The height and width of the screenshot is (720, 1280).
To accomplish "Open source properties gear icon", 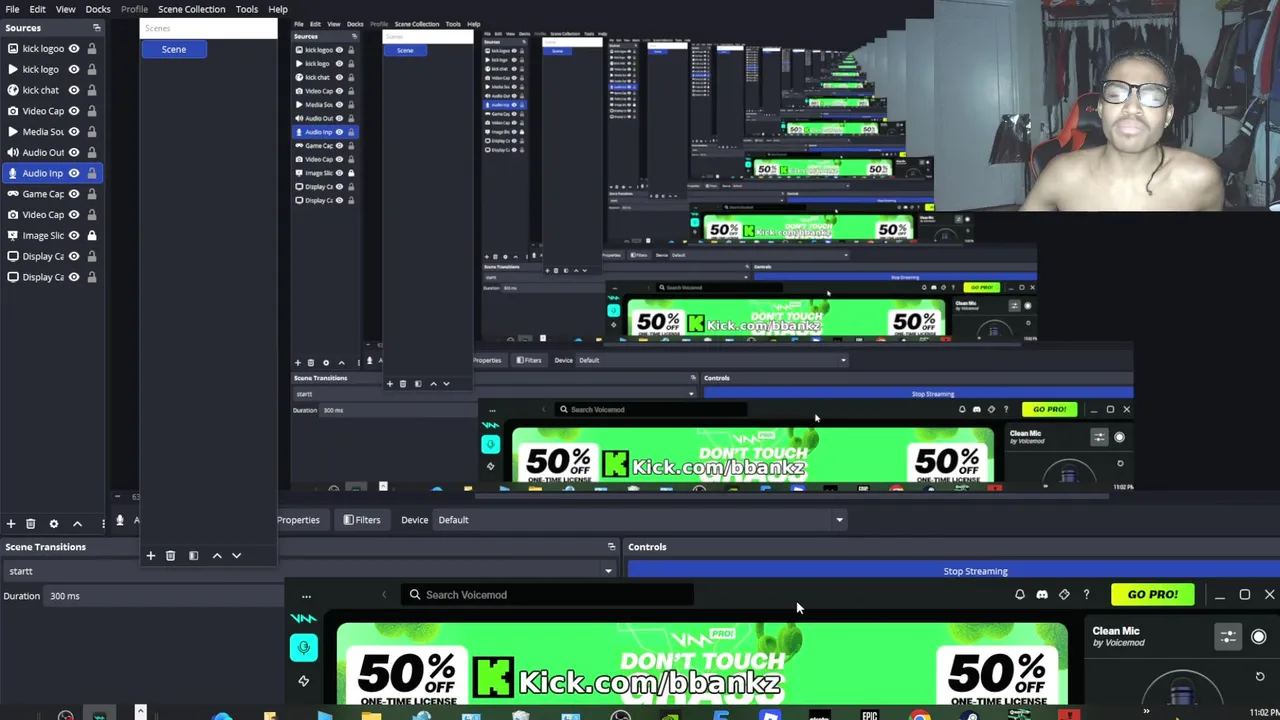I will [x=54, y=523].
